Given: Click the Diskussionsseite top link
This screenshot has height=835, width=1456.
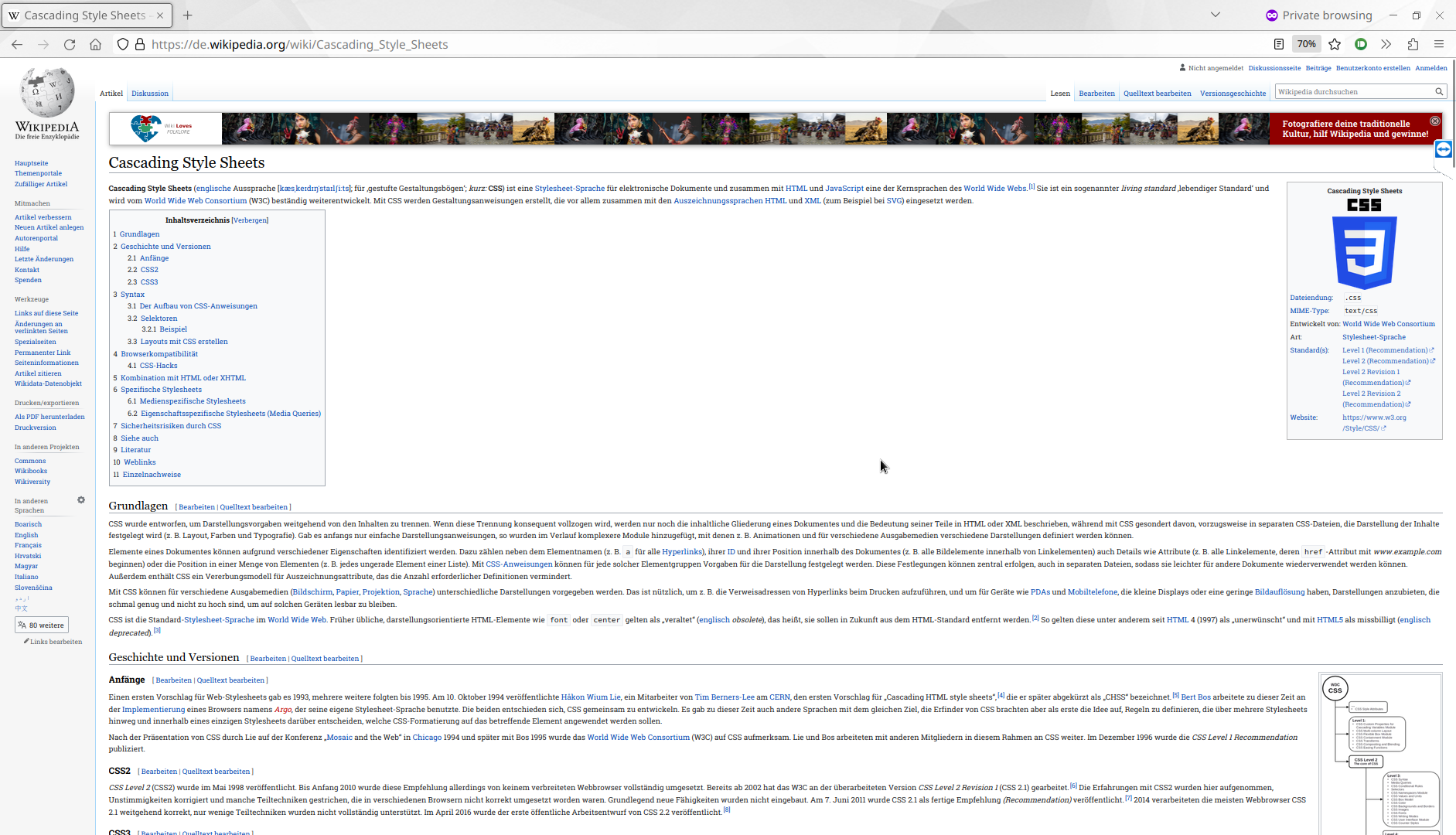Looking at the screenshot, I should (1274, 68).
